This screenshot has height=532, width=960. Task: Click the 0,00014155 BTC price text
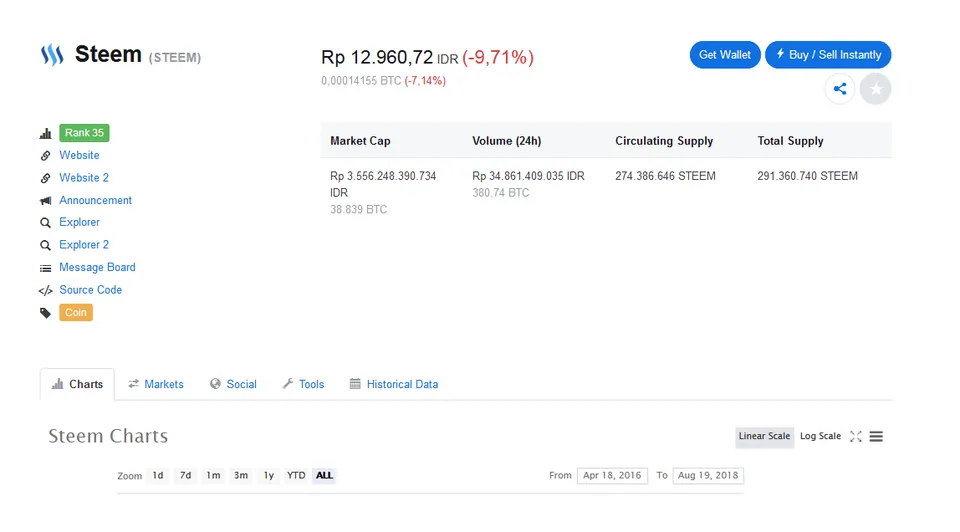(361, 81)
